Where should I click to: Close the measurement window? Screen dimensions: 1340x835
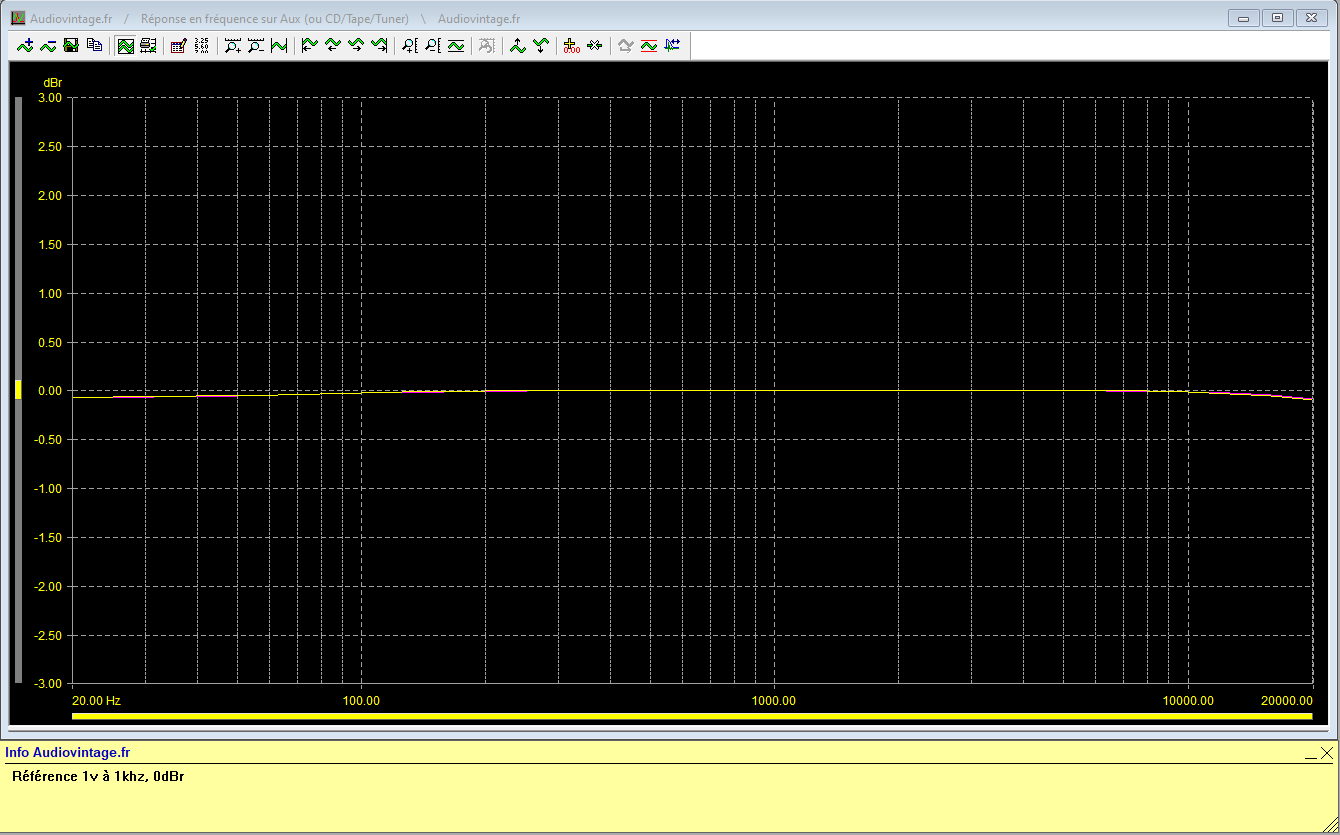(1310, 18)
